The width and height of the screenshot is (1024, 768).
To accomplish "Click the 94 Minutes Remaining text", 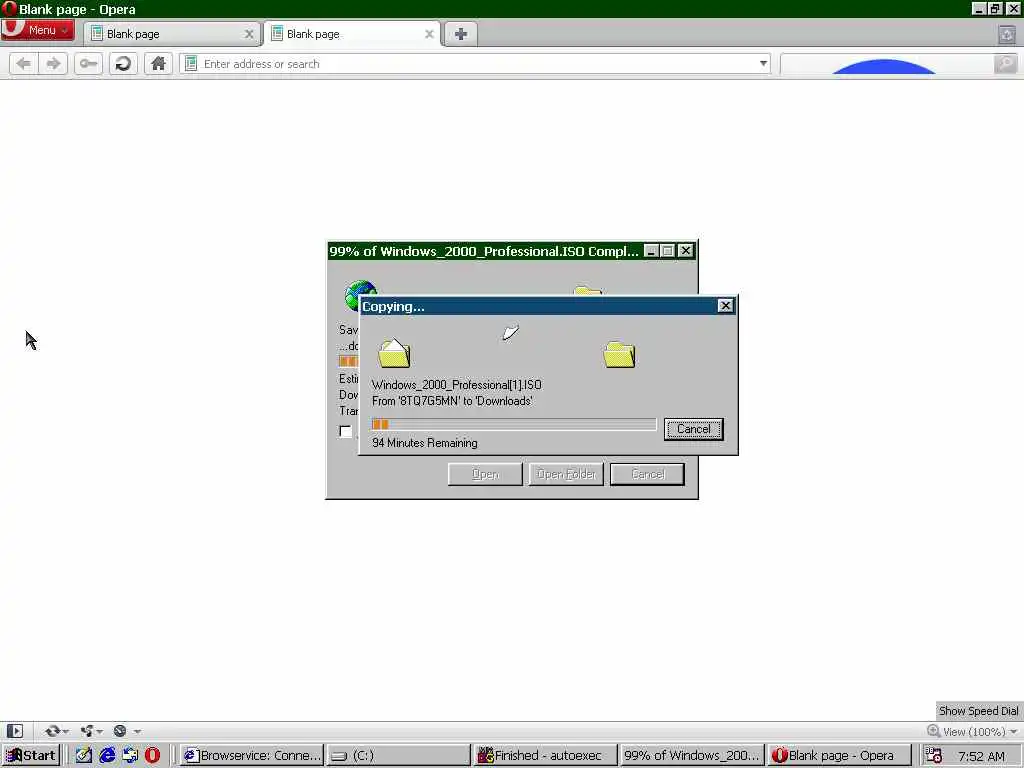I will pos(424,443).
